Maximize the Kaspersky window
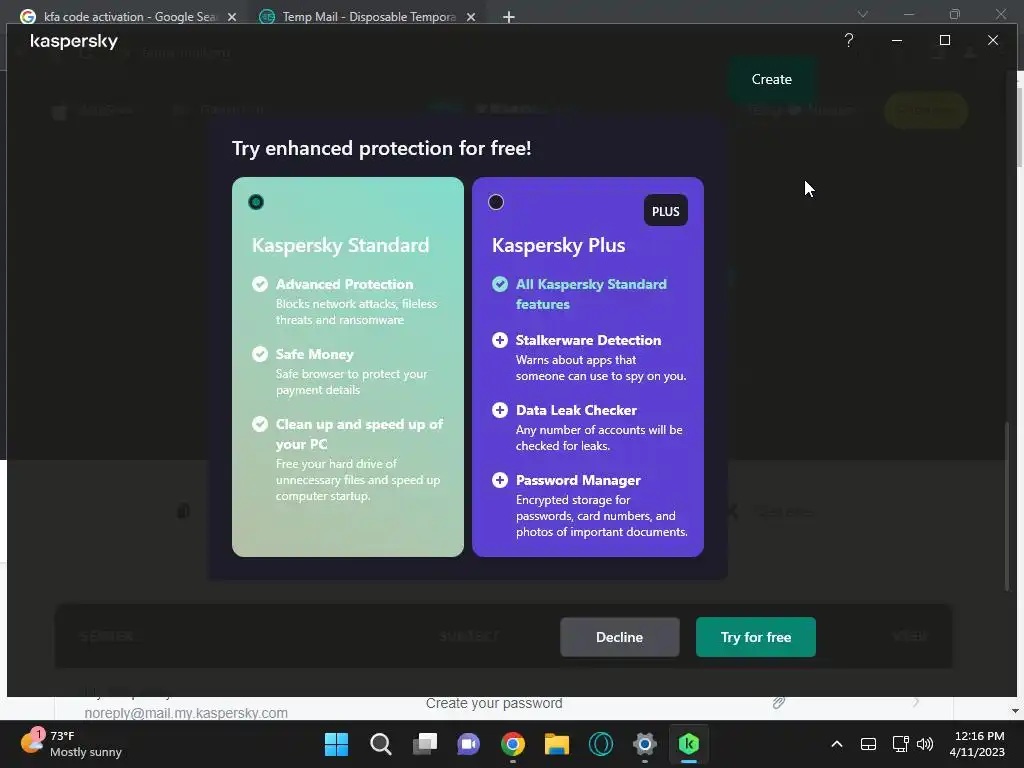This screenshot has width=1024, height=768. point(944,40)
